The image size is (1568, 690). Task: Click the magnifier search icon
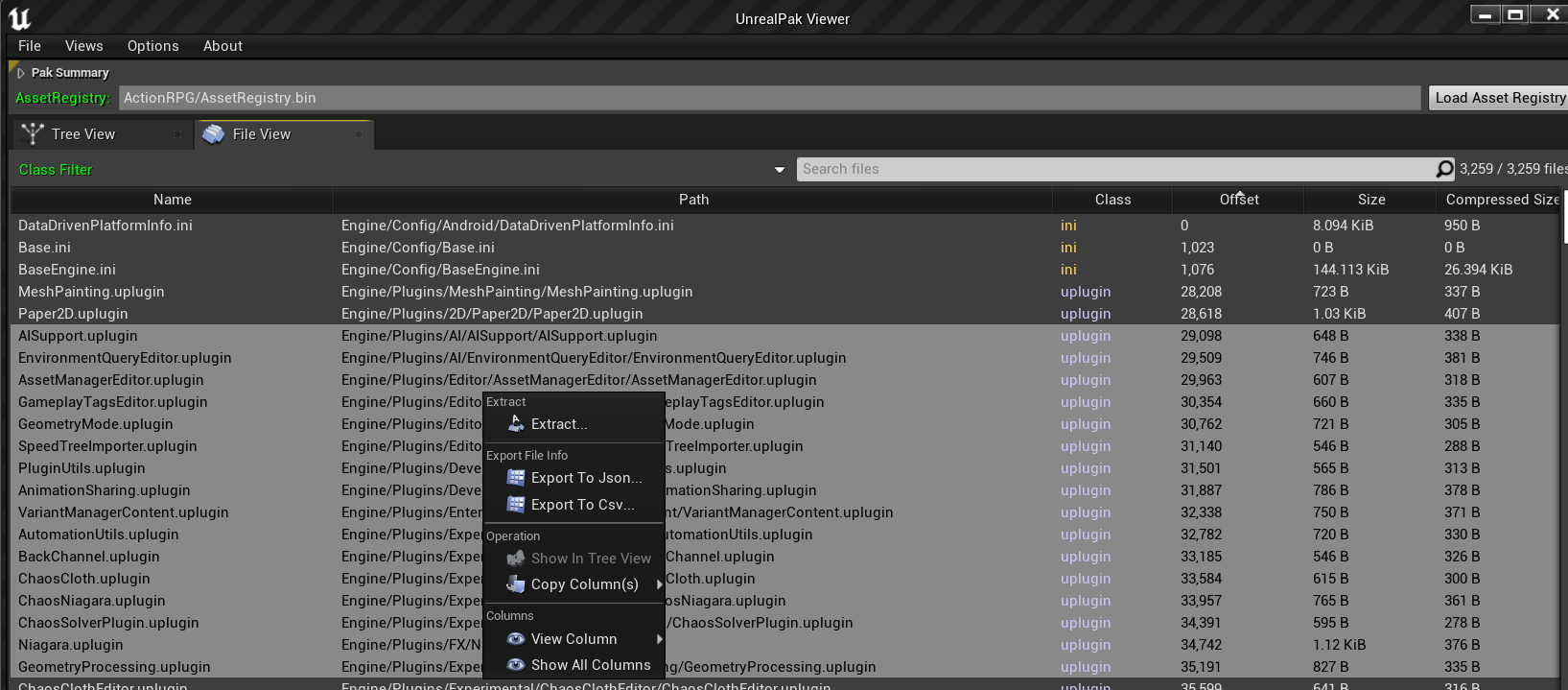pos(1444,169)
